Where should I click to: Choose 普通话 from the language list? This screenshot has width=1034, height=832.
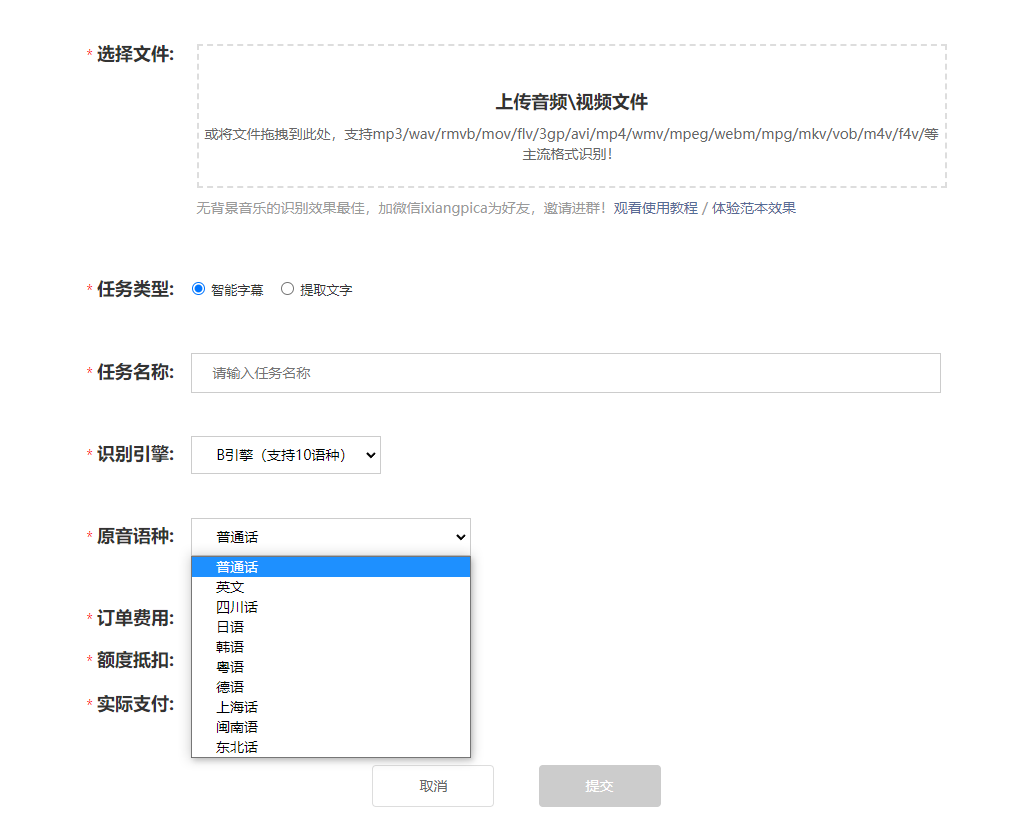[x=238, y=567]
